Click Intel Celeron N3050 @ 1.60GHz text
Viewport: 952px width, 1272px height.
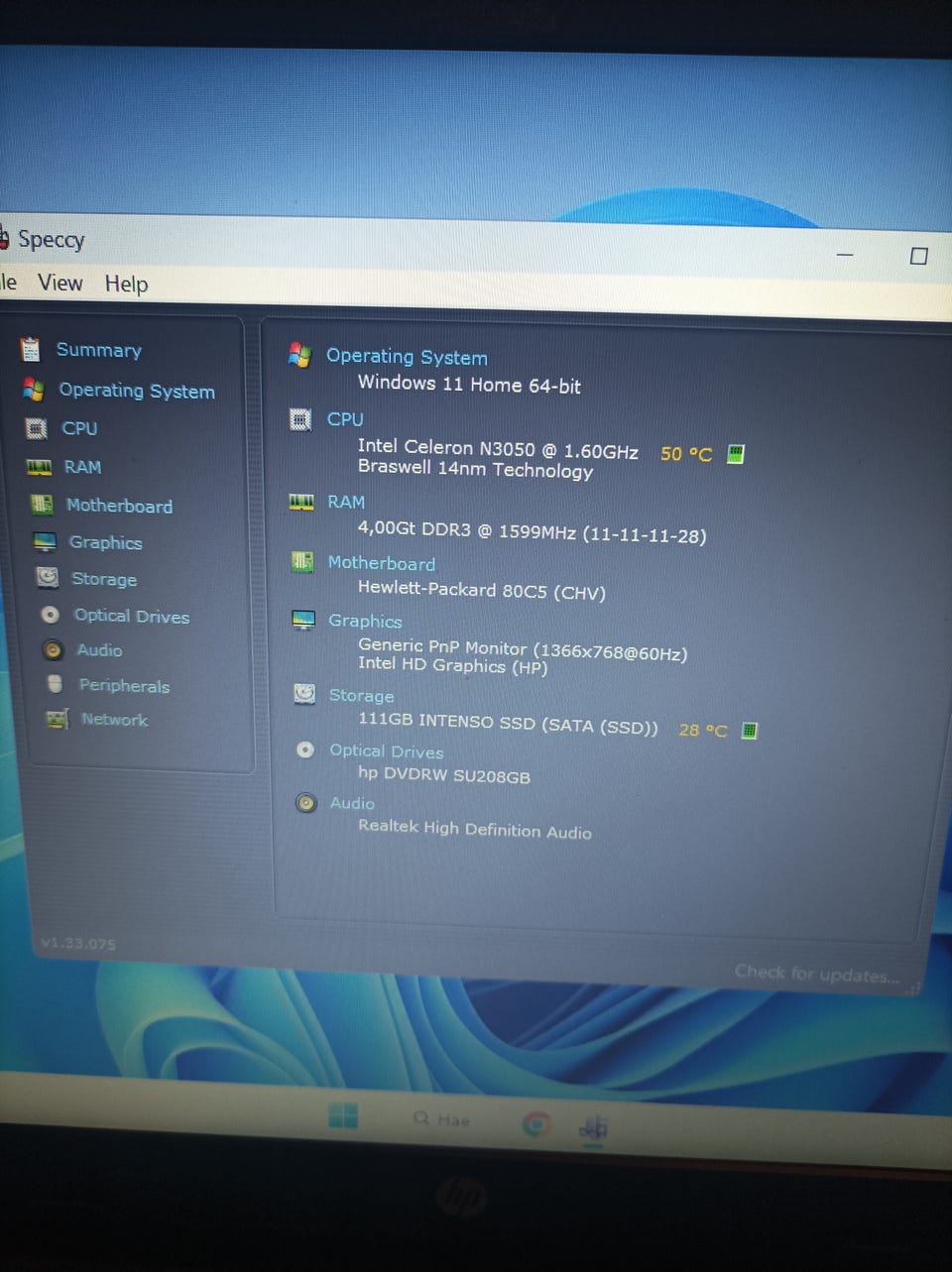pos(498,449)
